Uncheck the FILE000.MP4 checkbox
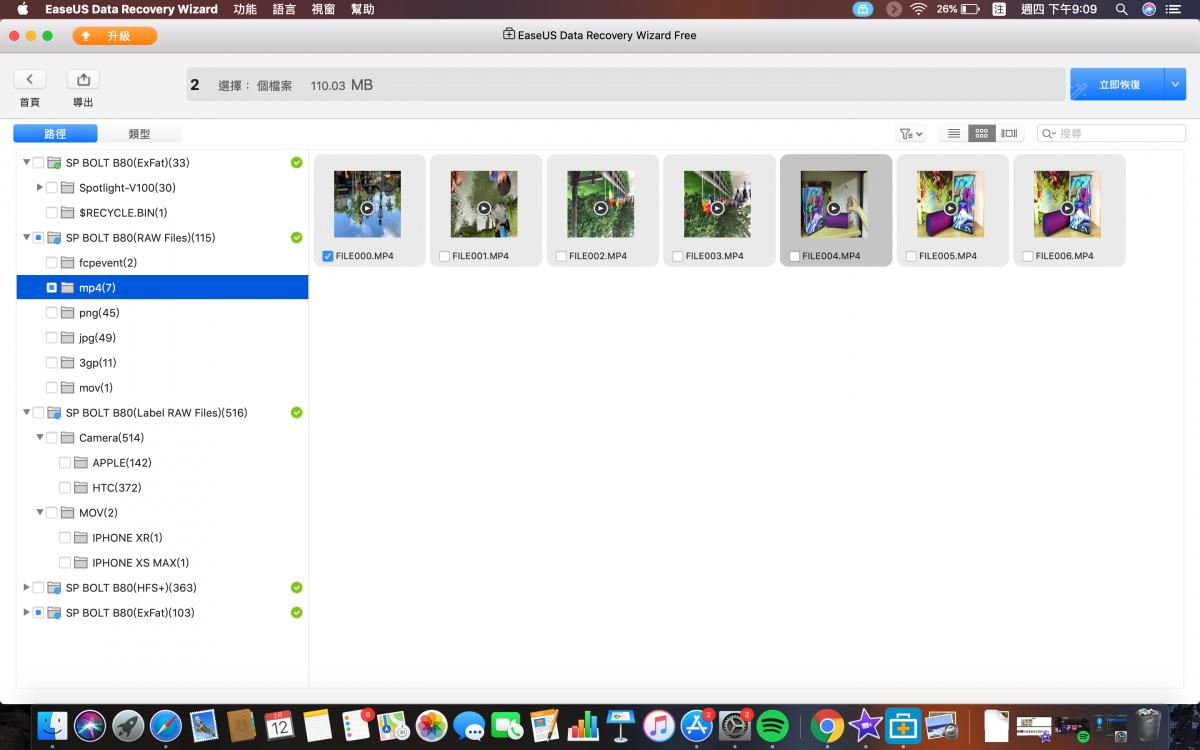This screenshot has height=750, width=1200. point(328,256)
